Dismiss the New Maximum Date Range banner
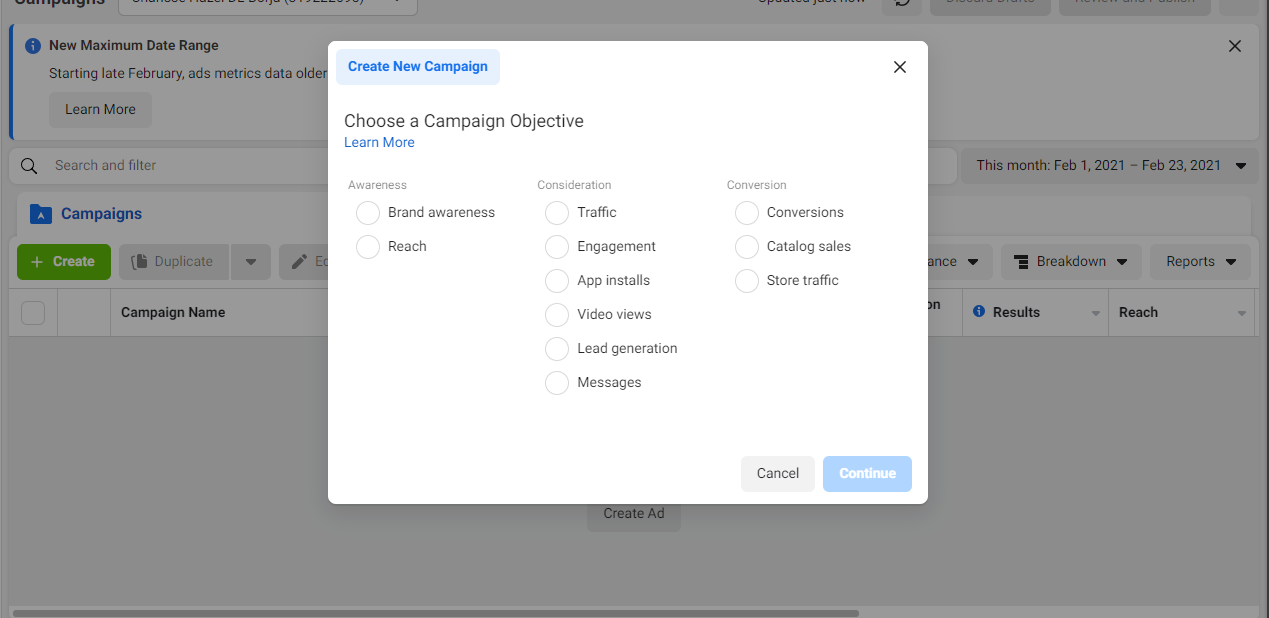The height and width of the screenshot is (618, 1269). pyautogui.click(x=1235, y=46)
